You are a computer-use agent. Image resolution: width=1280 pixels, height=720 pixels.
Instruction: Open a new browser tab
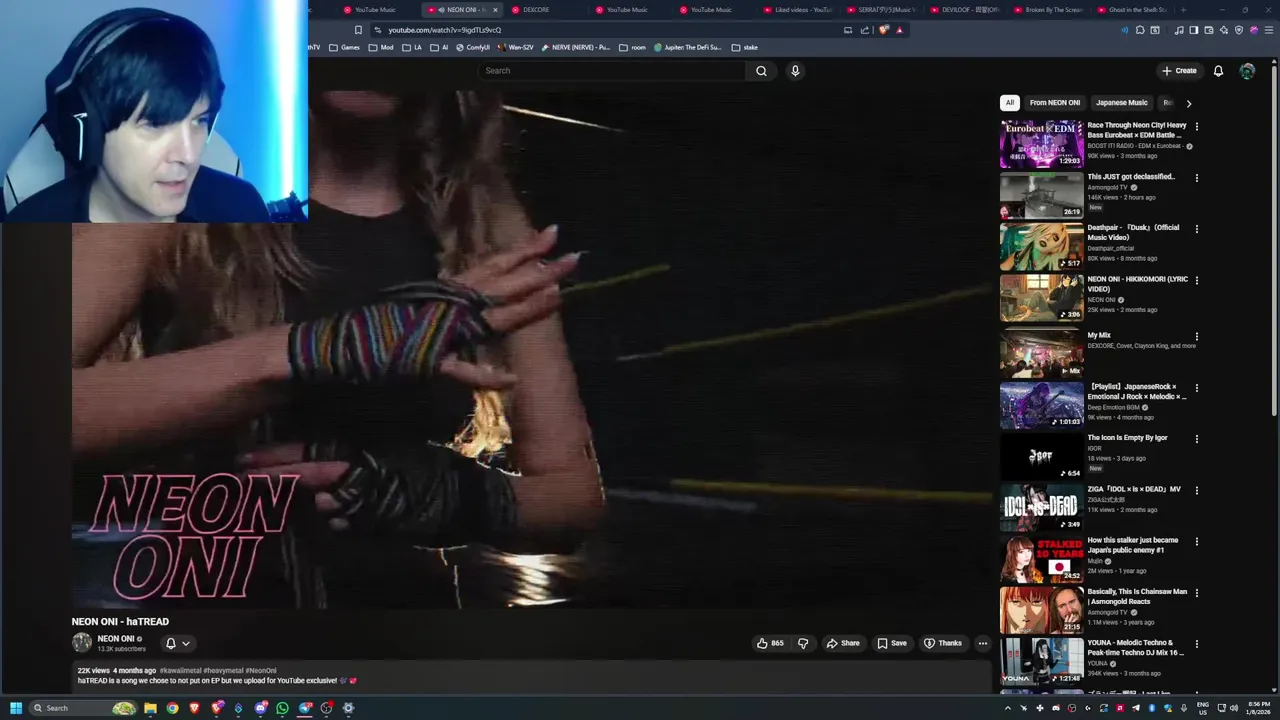1183,10
